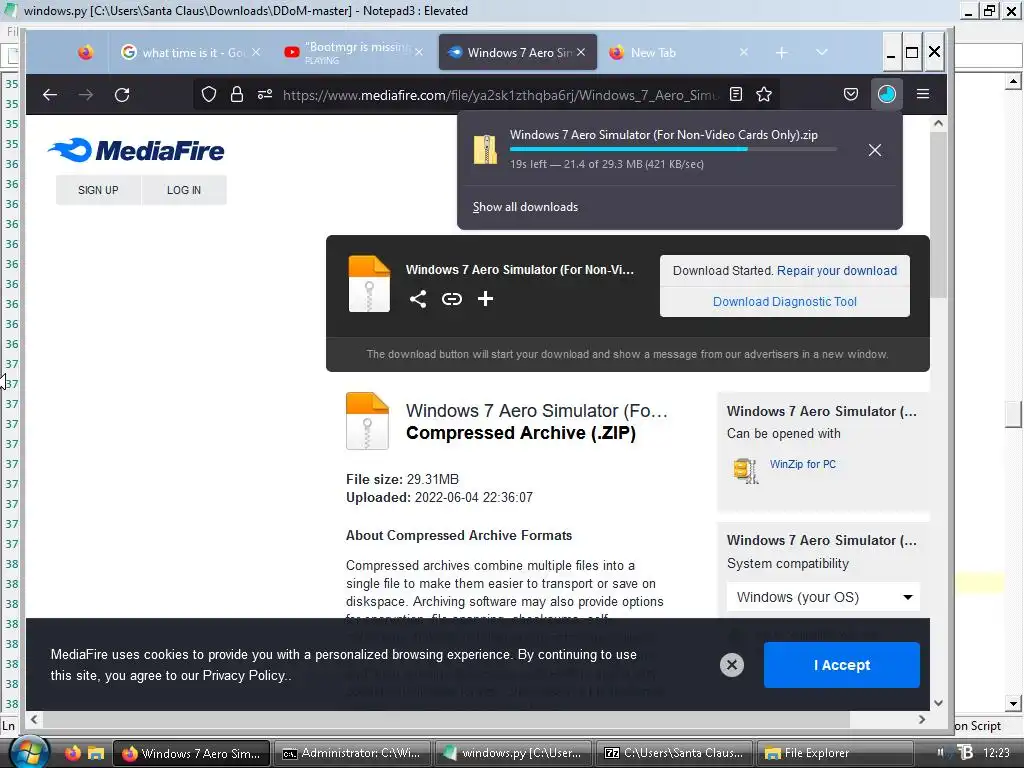Screen dimensions: 1024x768
Task: Open a new tab with the plus button
Action: pyautogui.click(x=782, y=53)
